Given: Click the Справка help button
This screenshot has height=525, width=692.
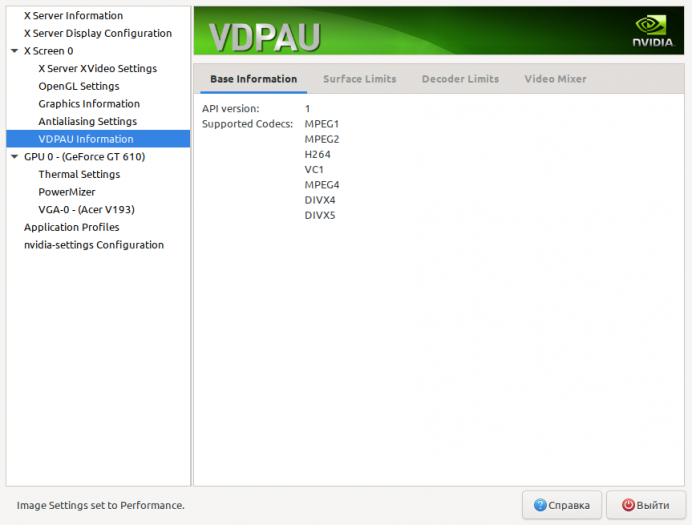Looking at the screenshot, I should click(561, 505).
